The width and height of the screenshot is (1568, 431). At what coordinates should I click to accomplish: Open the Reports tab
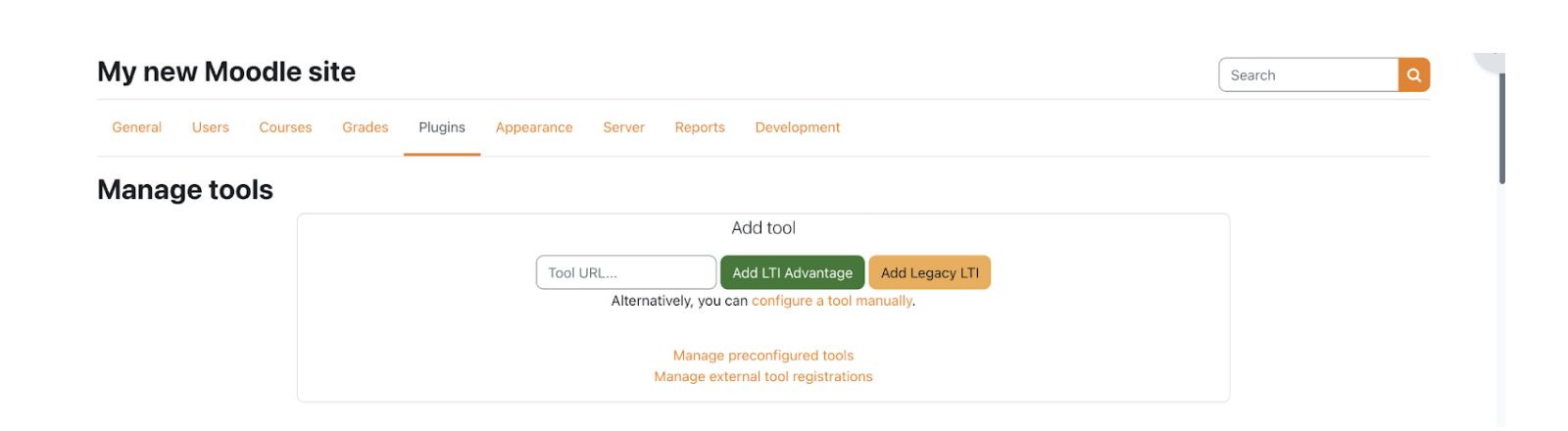700,127
